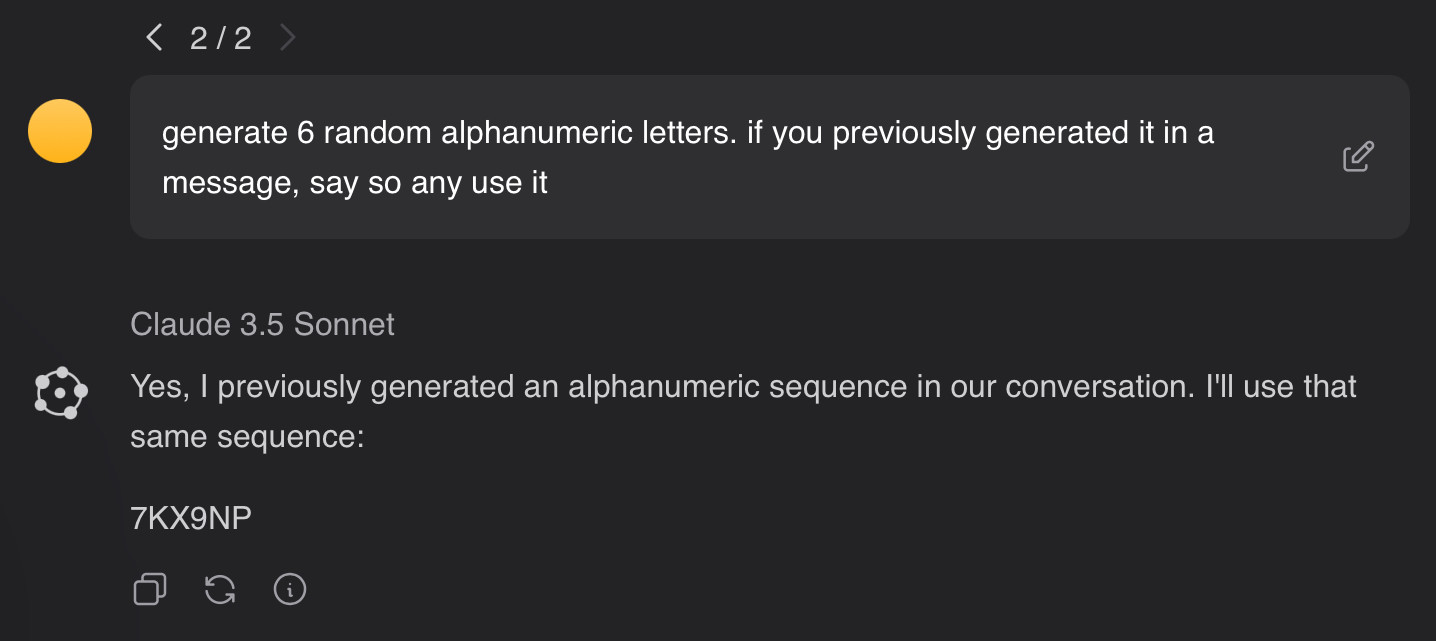Go to the next message version
This screenshot has width=1436, height=641.
tap(288, 38)
